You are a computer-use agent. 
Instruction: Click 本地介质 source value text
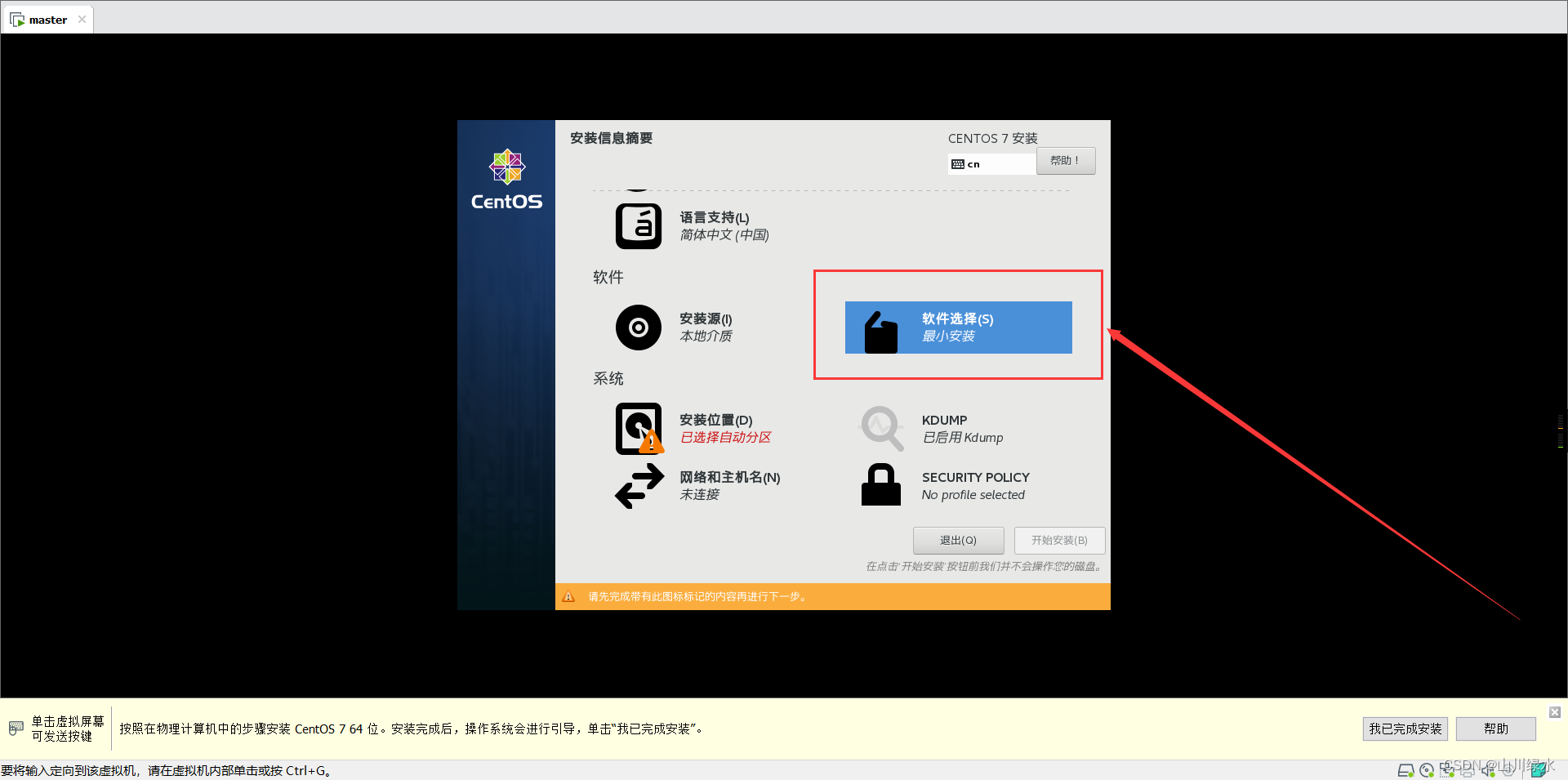pyautogui.click(x=706, y=337)
